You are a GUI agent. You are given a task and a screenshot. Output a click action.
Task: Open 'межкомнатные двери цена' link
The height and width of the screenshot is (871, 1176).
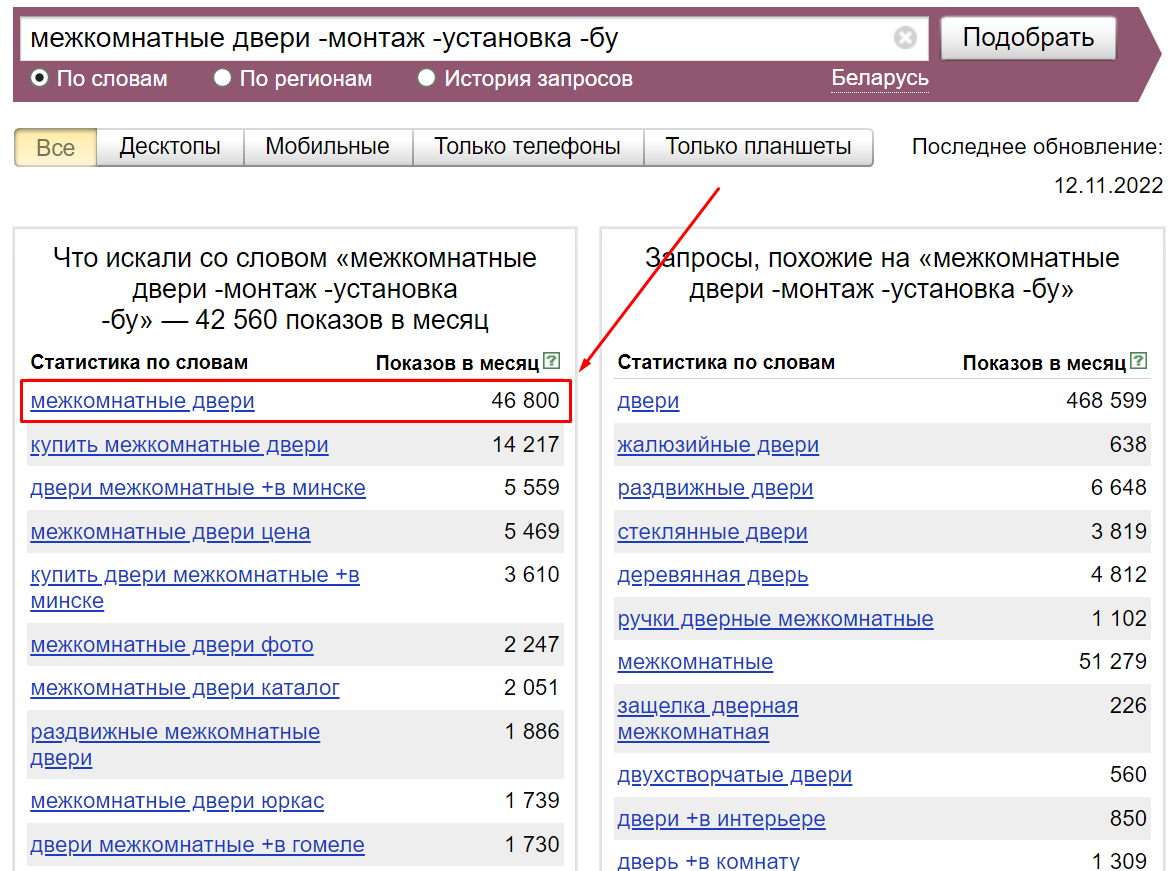(170, 532)
